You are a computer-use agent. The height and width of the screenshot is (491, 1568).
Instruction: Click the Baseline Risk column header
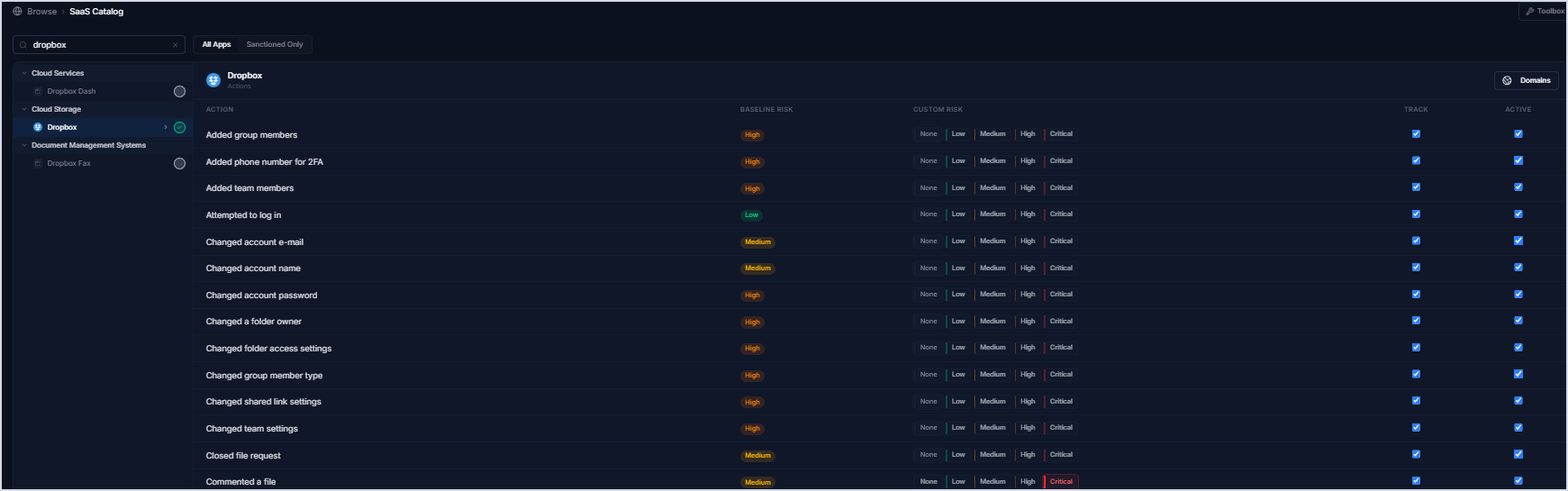pos(766,110)
